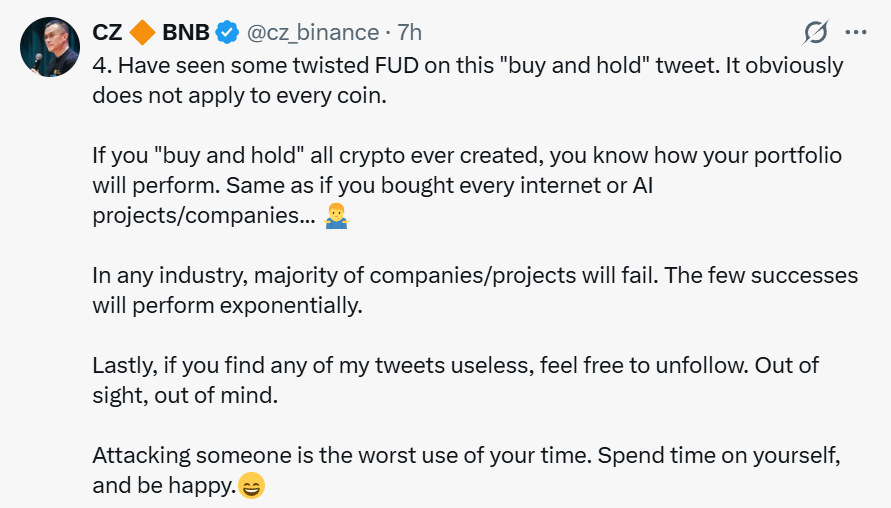Image resolution: width=891 pixels, height=508 pixels.
Task: Click the Grok slashed-circle icon
Action: (x=816, y=32)
